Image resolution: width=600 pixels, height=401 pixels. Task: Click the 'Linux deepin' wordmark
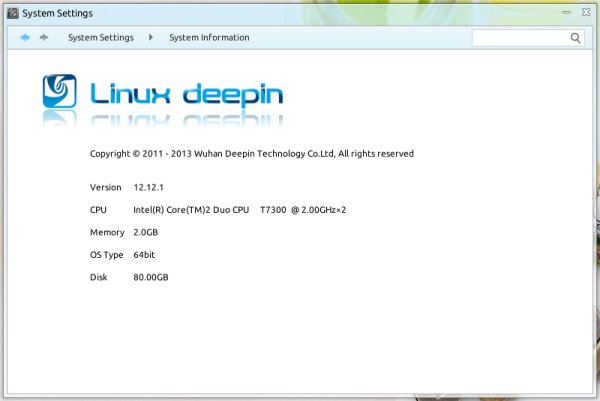point(187,94)
